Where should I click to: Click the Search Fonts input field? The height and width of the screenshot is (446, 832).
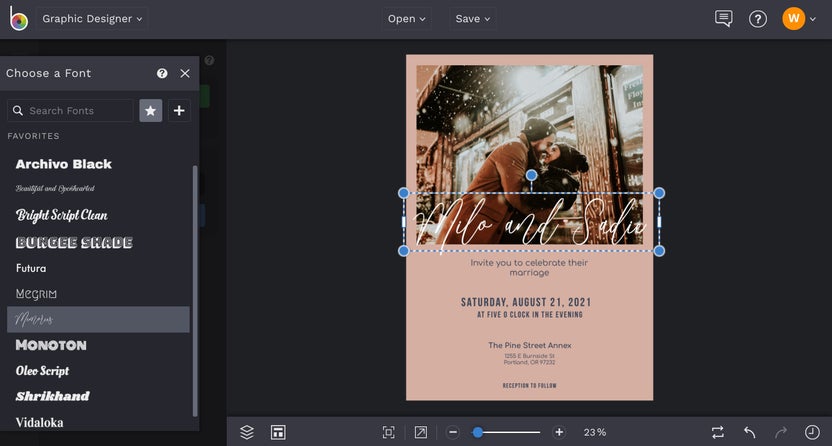70,110
